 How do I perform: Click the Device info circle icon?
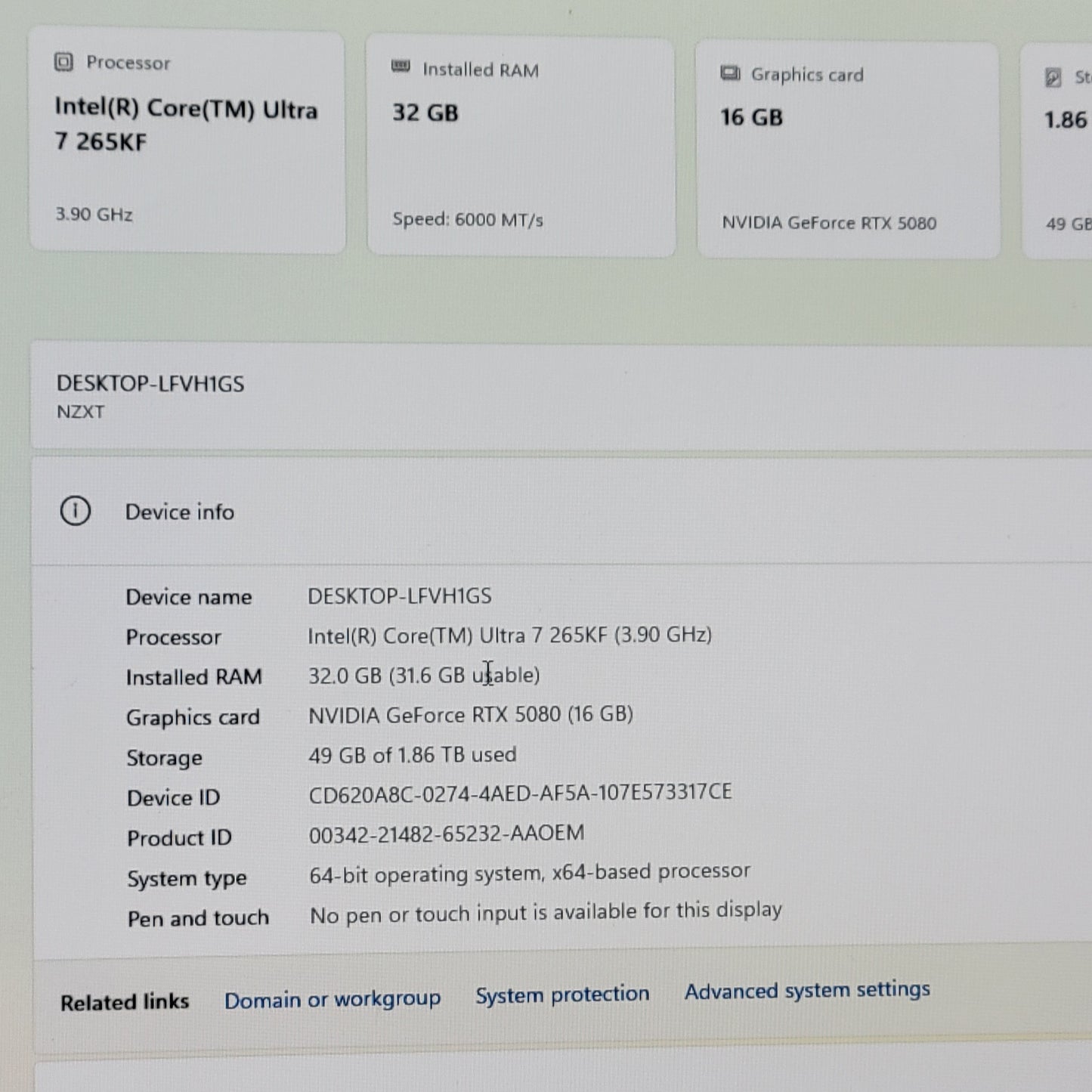[75, 512]
